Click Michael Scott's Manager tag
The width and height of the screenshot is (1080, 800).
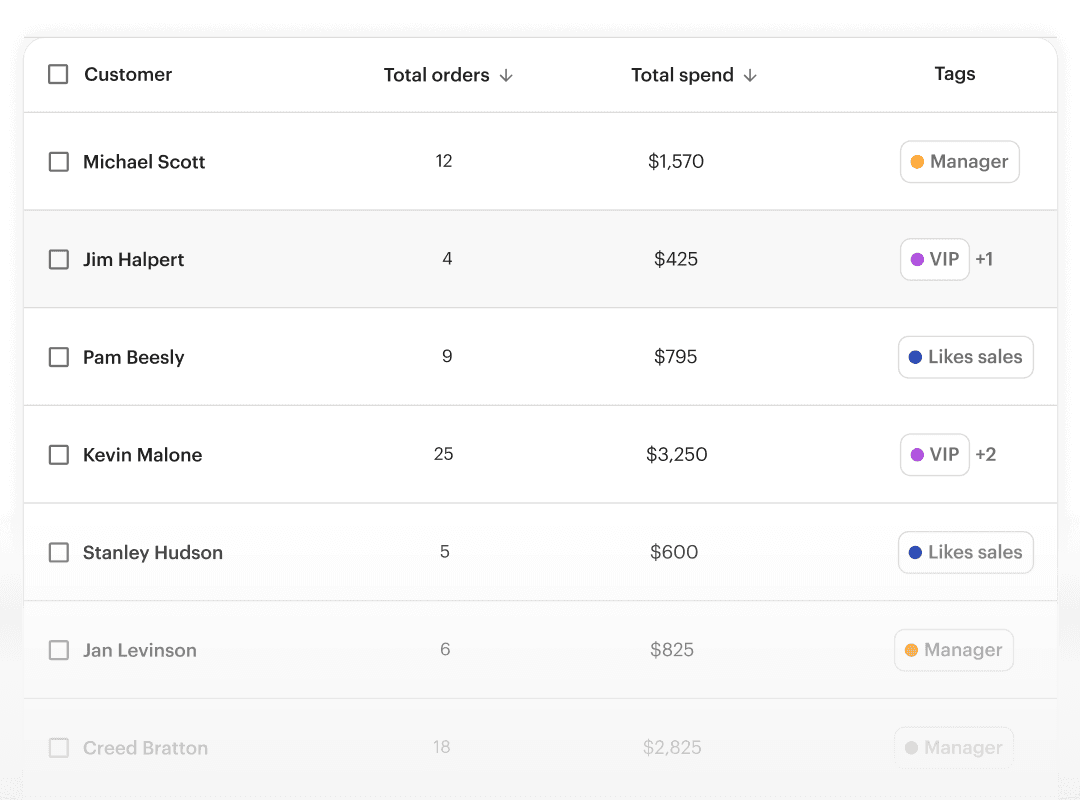click(959, 162)
